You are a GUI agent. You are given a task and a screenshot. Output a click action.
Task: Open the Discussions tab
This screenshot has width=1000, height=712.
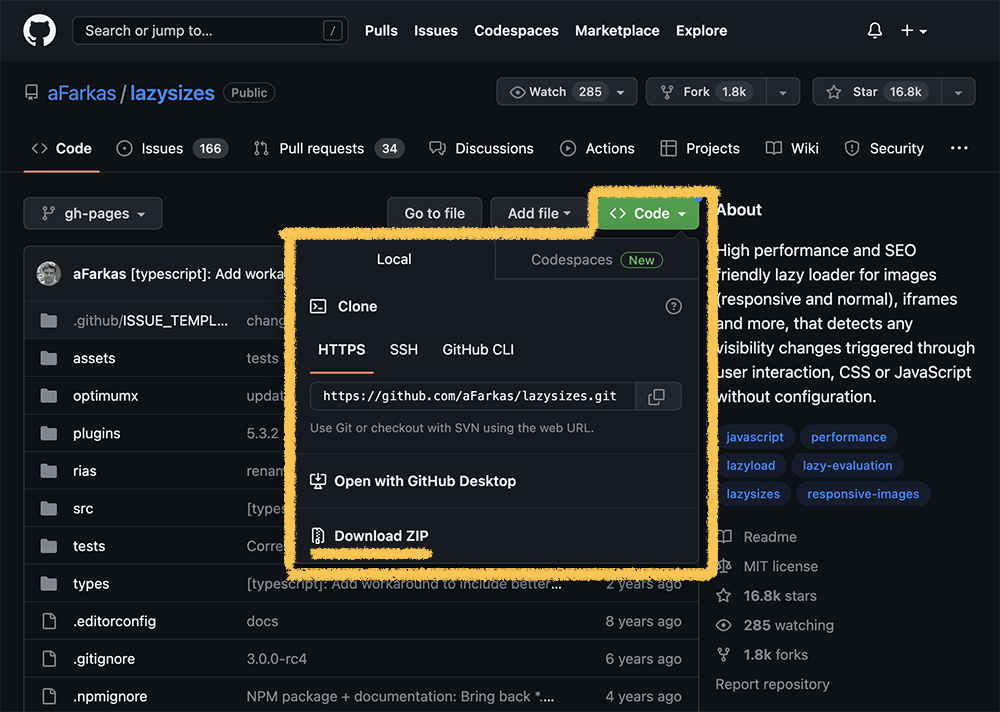[x=482, y=149]
